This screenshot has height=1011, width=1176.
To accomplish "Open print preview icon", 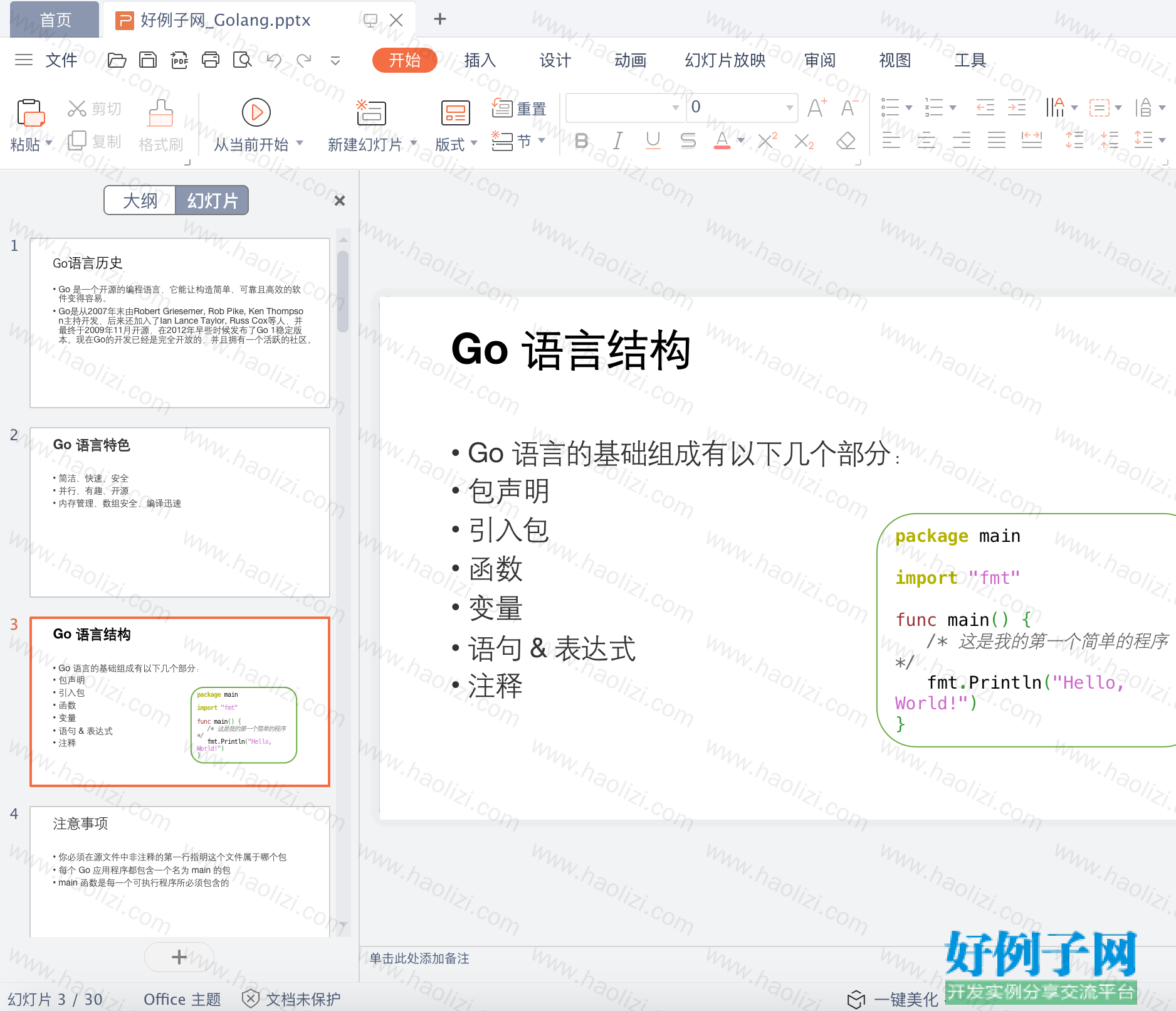I will pos(242,60).
